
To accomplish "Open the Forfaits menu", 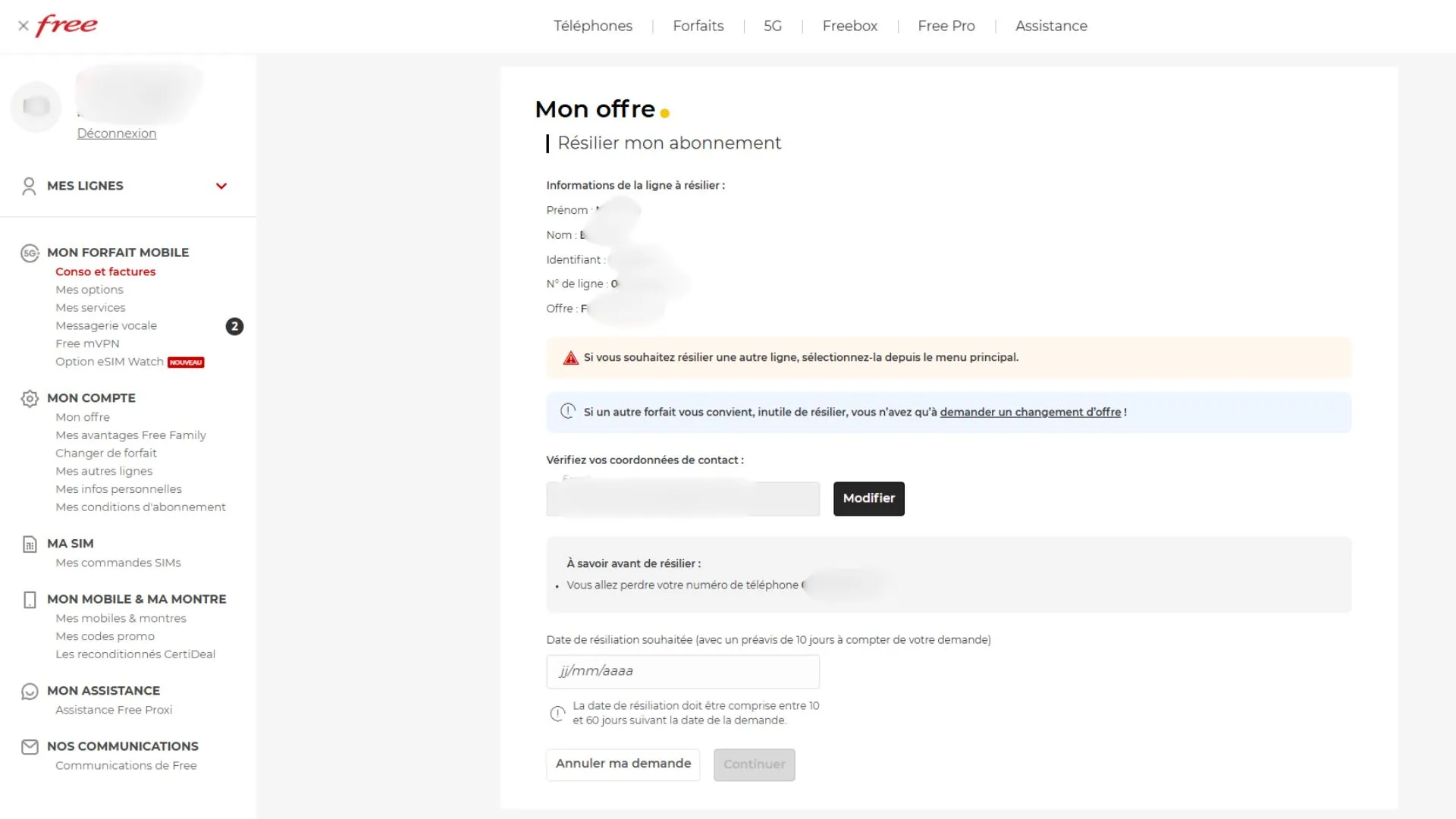I will click(698, 26).
